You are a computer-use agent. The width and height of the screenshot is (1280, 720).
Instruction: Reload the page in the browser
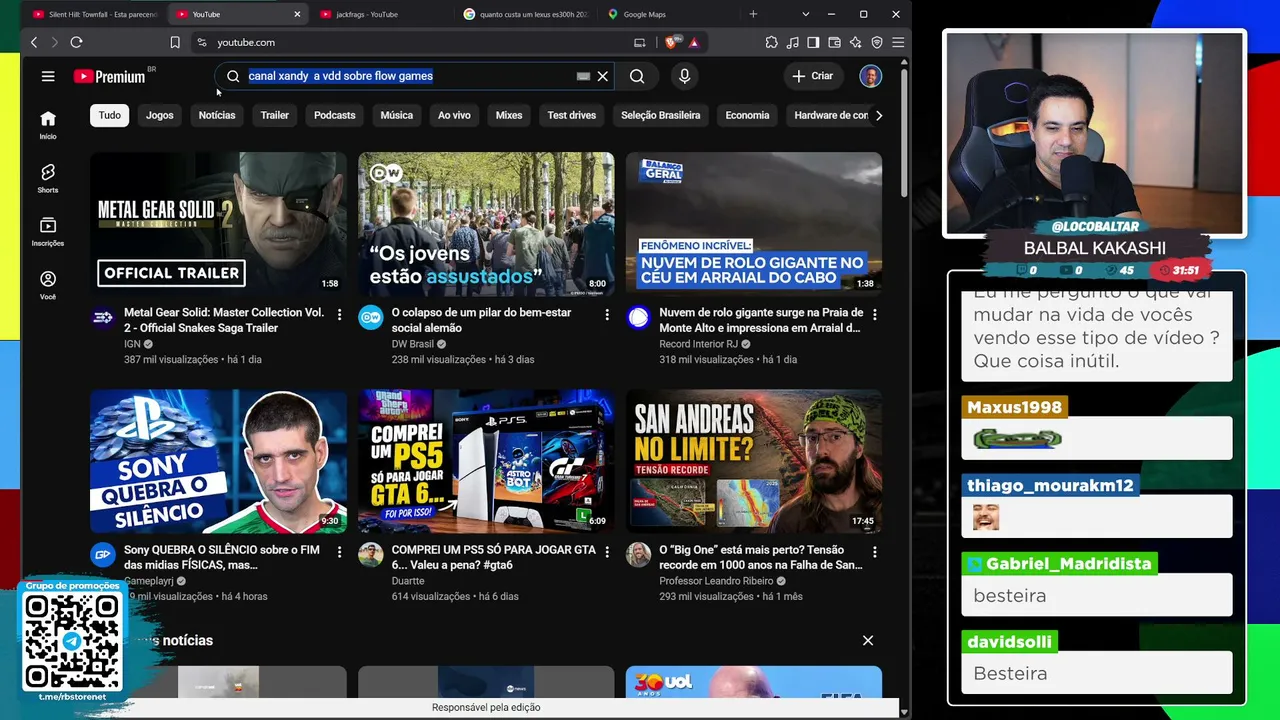(x=76, y=42)
